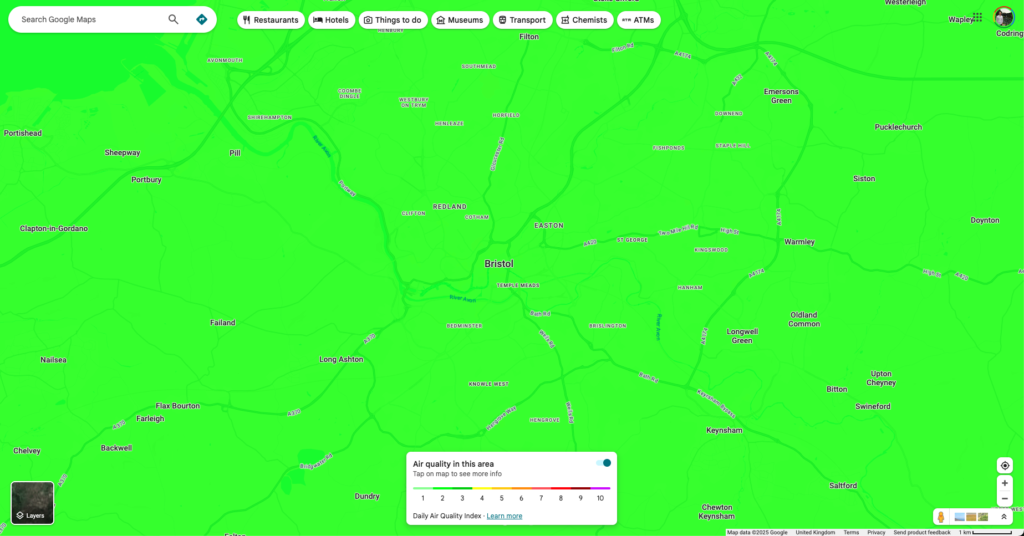
Task: Select the Street View pegman icon
Action: 940,517
